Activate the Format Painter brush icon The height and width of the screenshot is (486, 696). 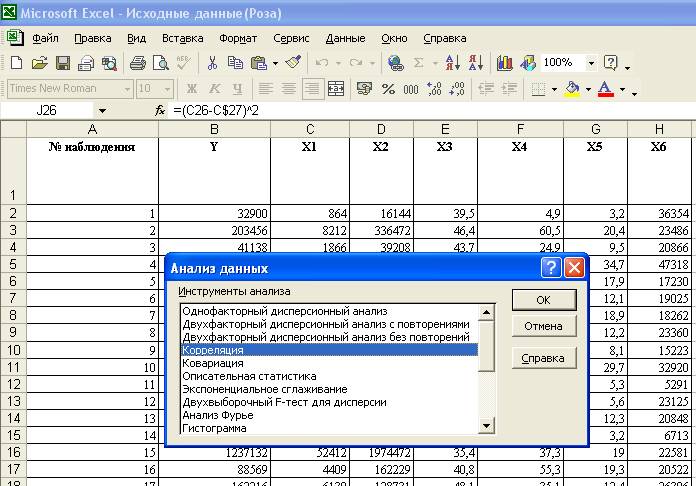coord(294,63)
